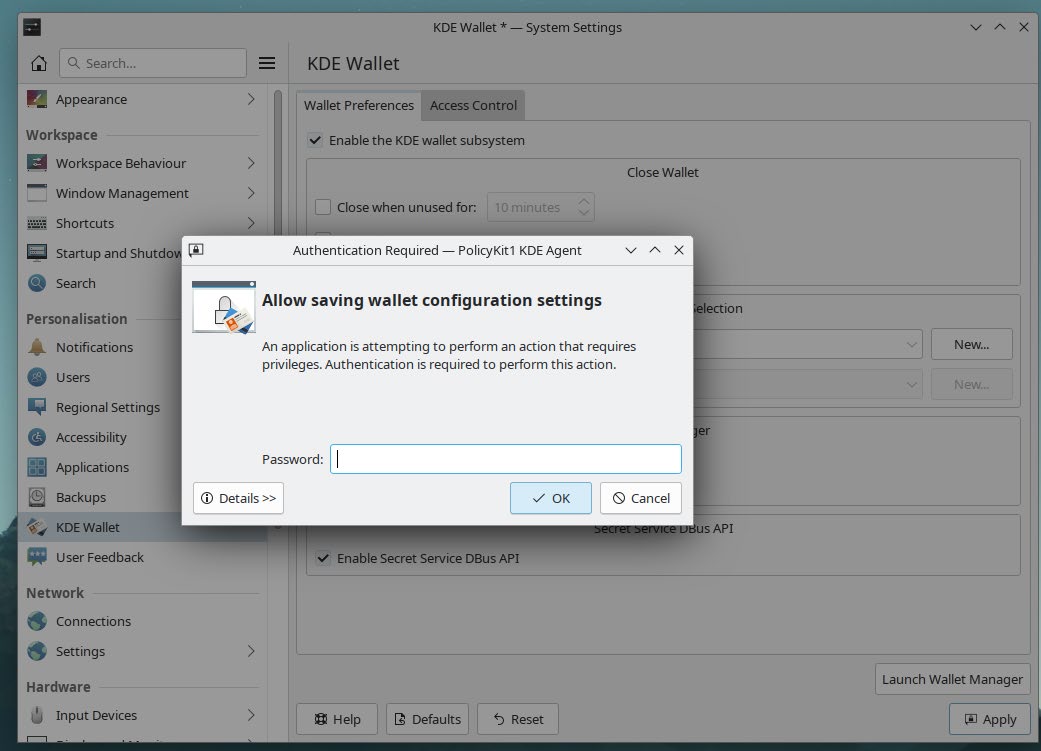This screenshot has height=751, width=1041.
Task: Click the Regional Settings icon
Action: tap(37, 407)
